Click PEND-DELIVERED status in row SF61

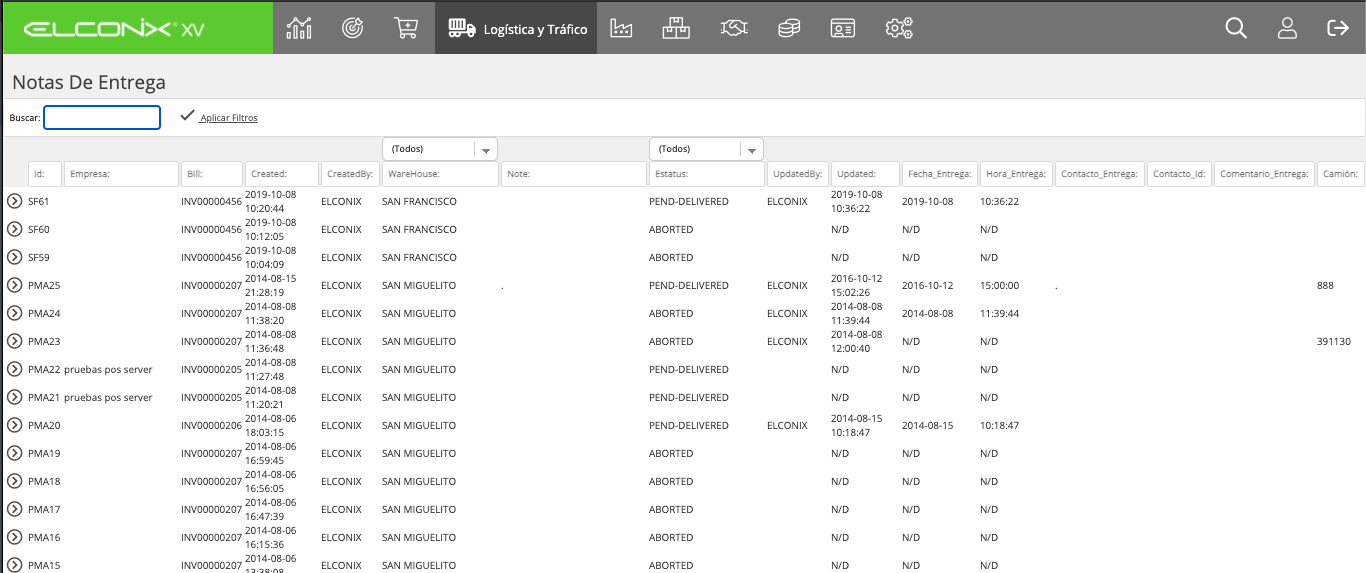coord(689,201)
